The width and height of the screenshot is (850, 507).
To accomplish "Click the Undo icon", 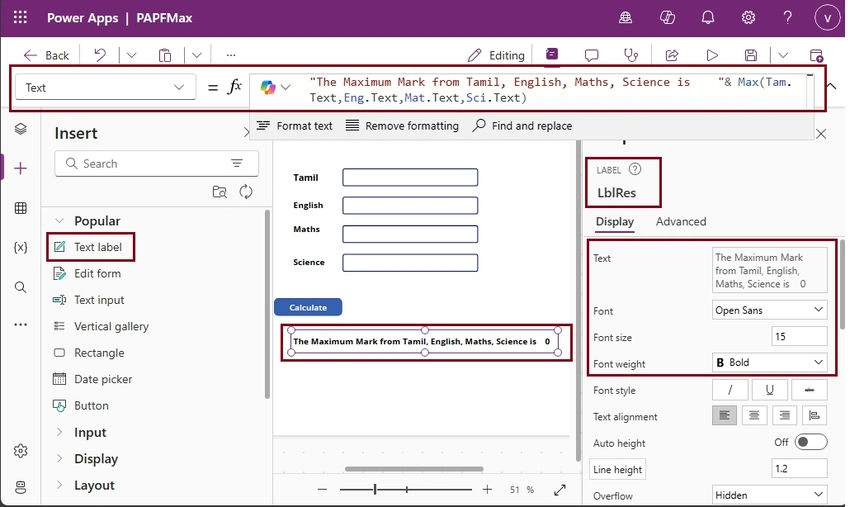I will click(x=100, y=55).
